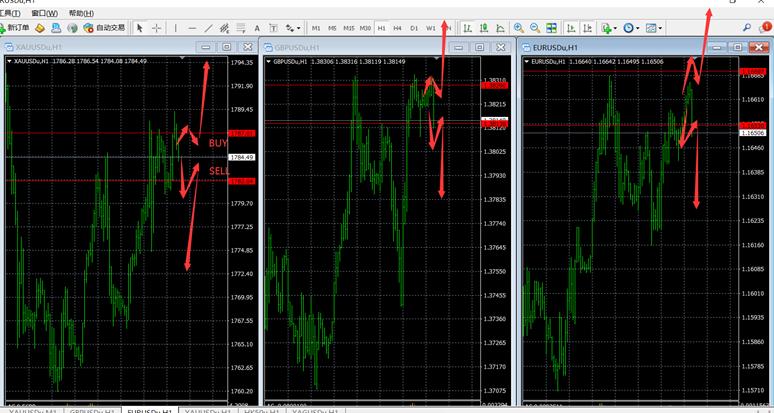Image resolution: width=774 pixels, height=413 pixels.
Task: Click the New Order (新订单) button
Action: click(17, 28)
